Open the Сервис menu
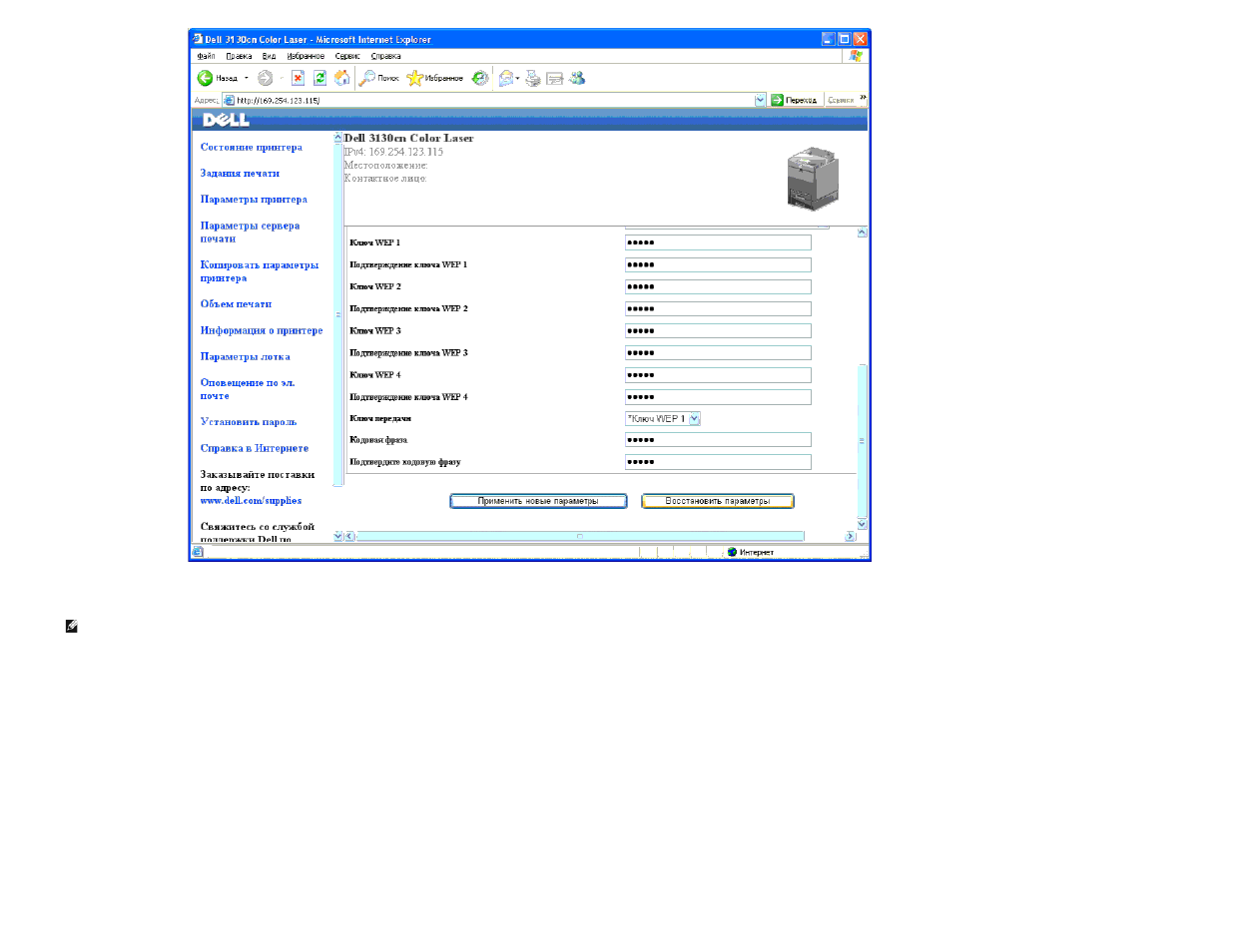This screenshot has height=952, width=1233. coord(347,56)
